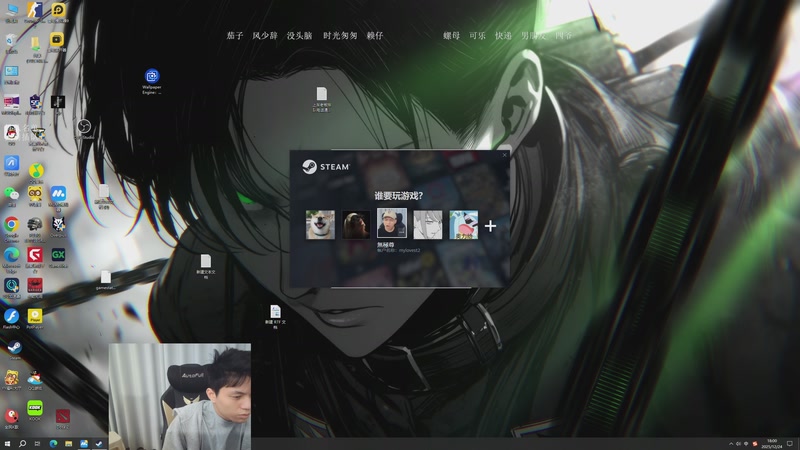
Task: Select the text file above Steam dialog
Action: 321,99
